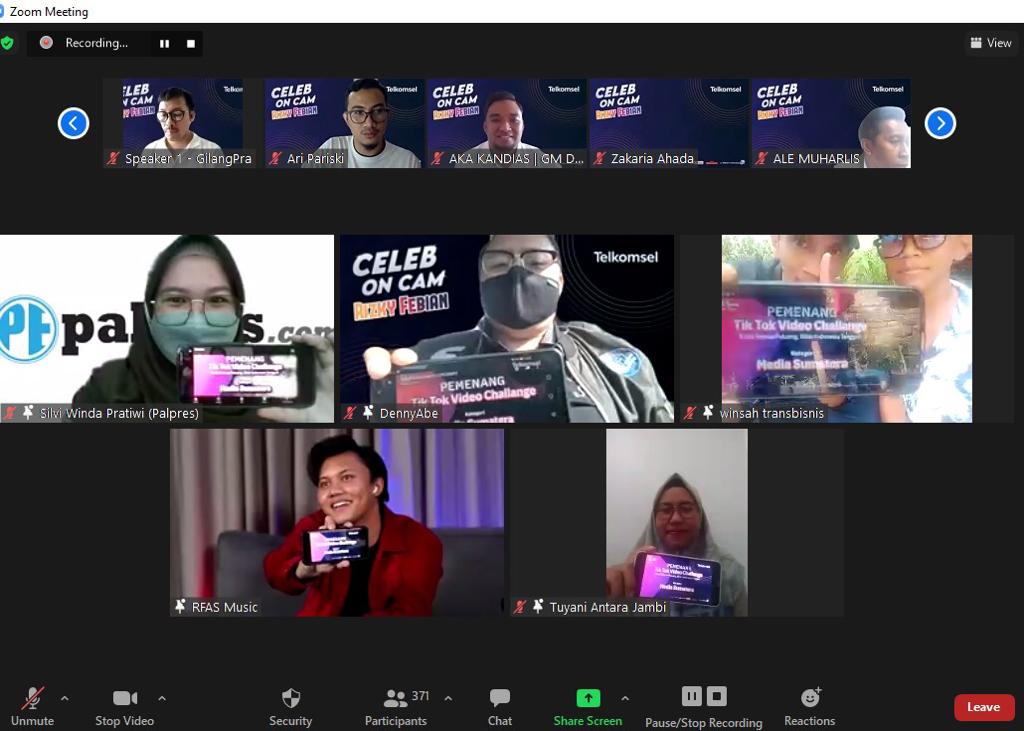
Task: Select the RFAS Music video tile
Action: [337, 522]
